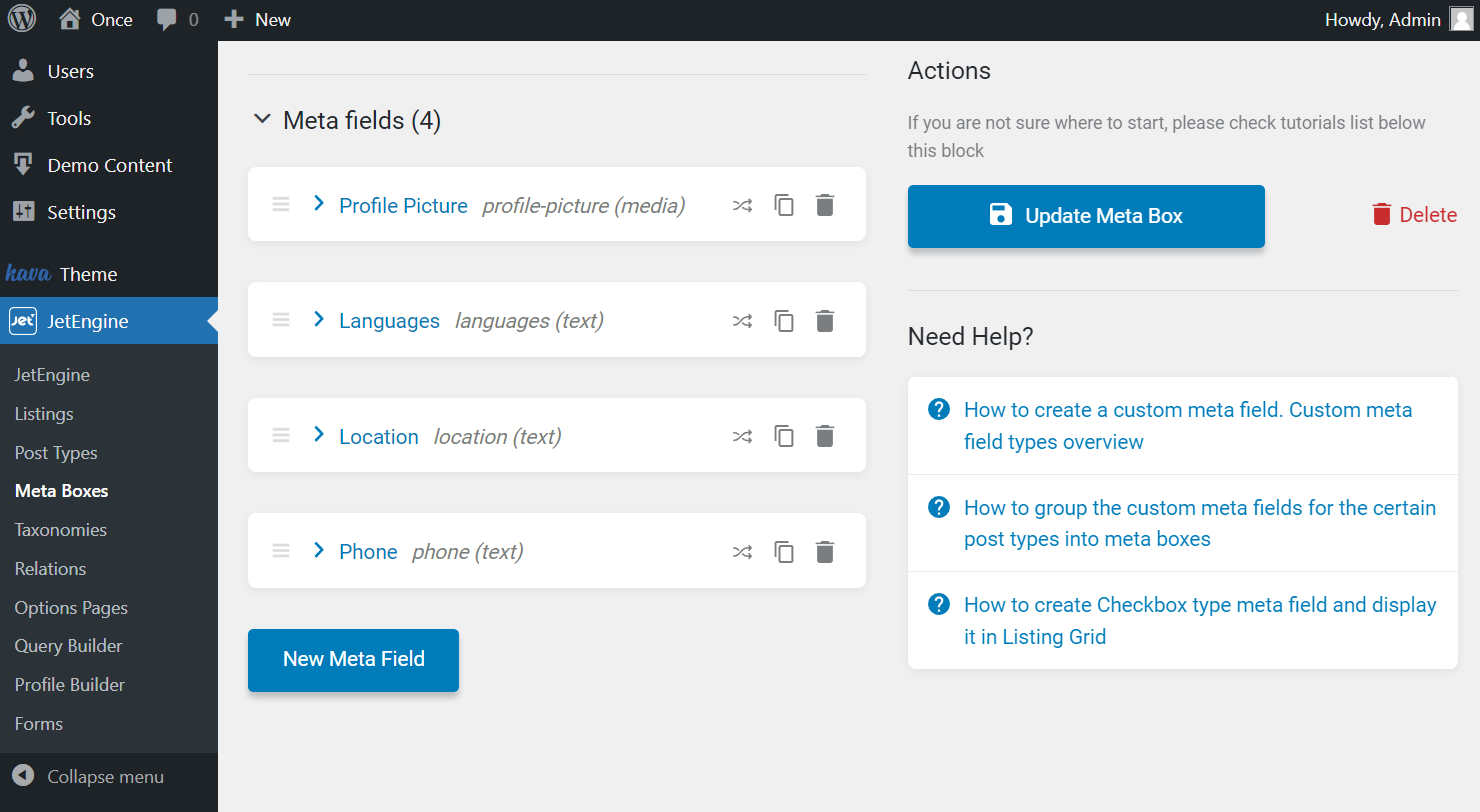This screenshot has height=812, width=1480.
Task: Click the Demo Content icon
Action: [x=23, y=165]
